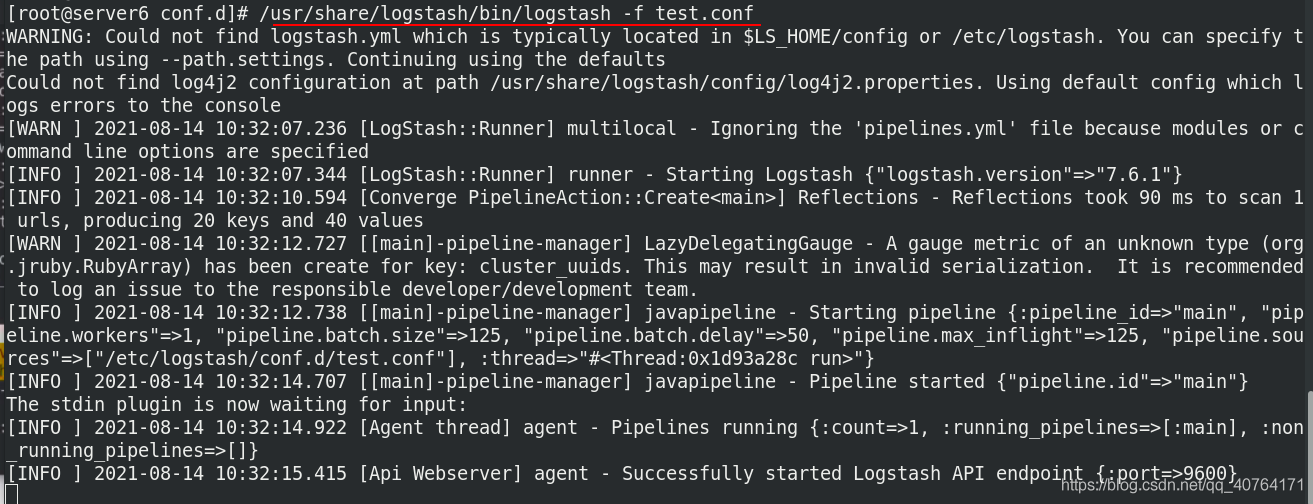Click 'The stdin plugin is now waiting for input:'
Viewport: 1313px width, 504px height.
click(237, 404)
